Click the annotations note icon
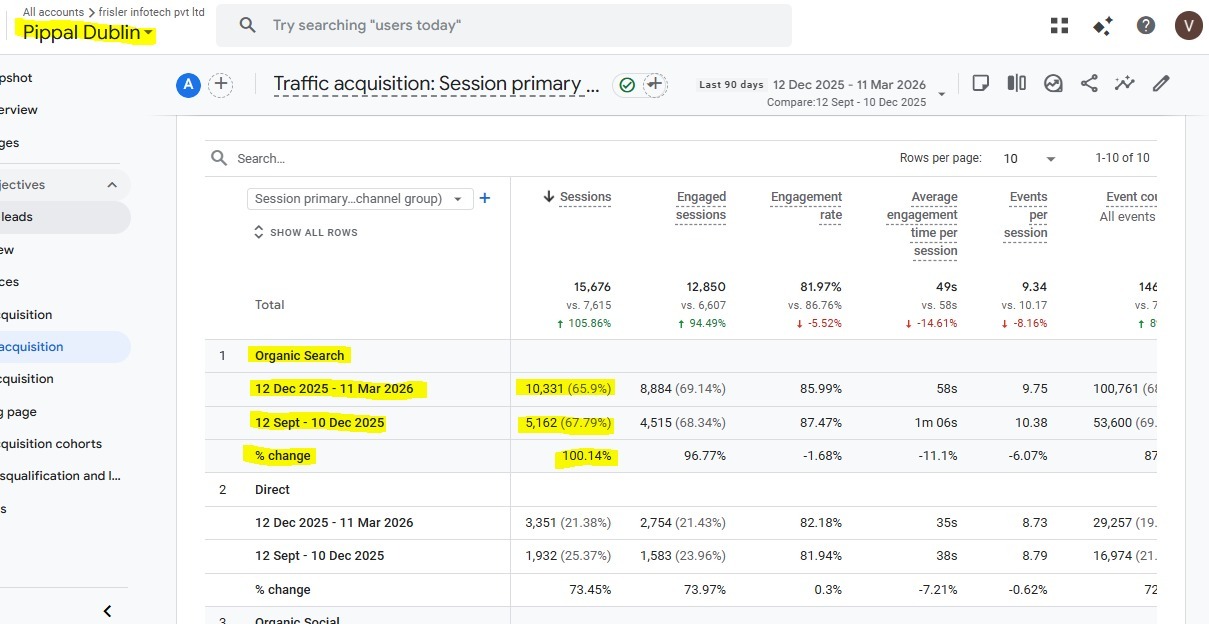 (981, 84)
